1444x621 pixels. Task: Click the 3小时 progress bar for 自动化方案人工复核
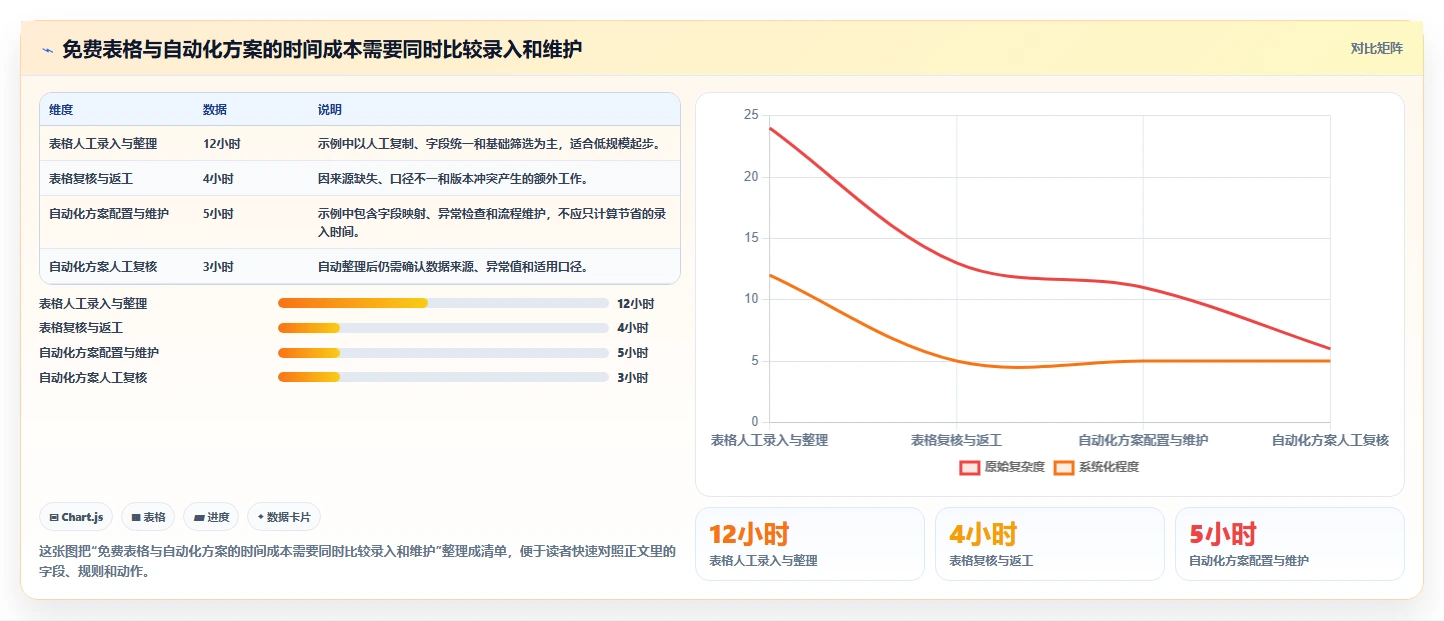coord(443,377)
